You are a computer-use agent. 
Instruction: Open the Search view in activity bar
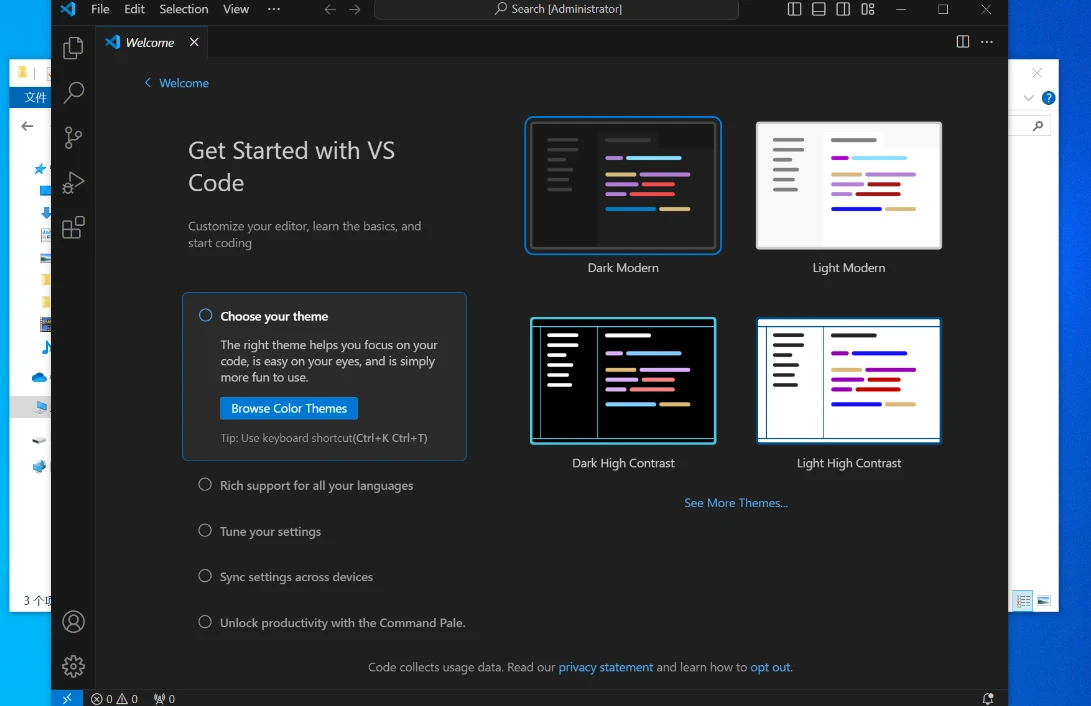click(x=73, y=93)
